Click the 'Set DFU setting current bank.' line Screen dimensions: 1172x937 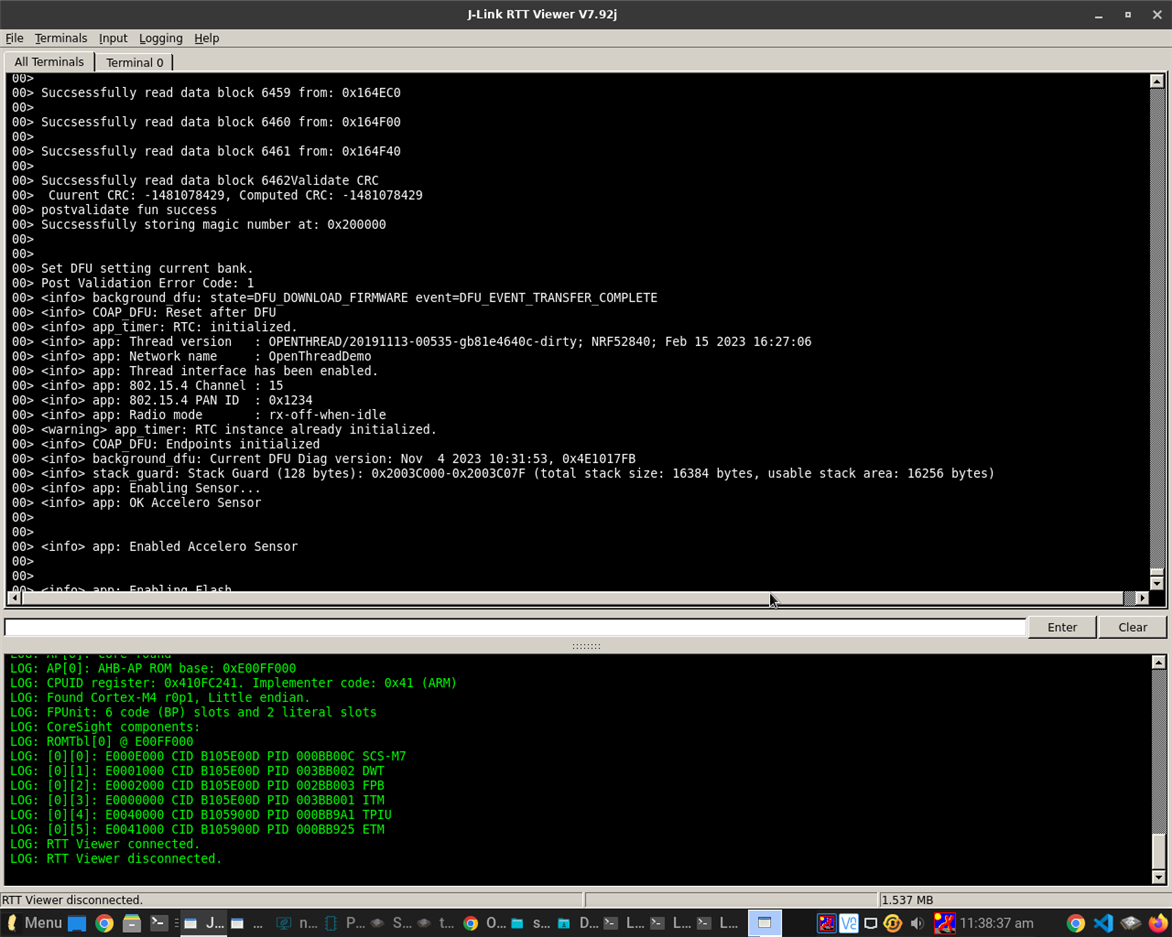click(146, 268)
